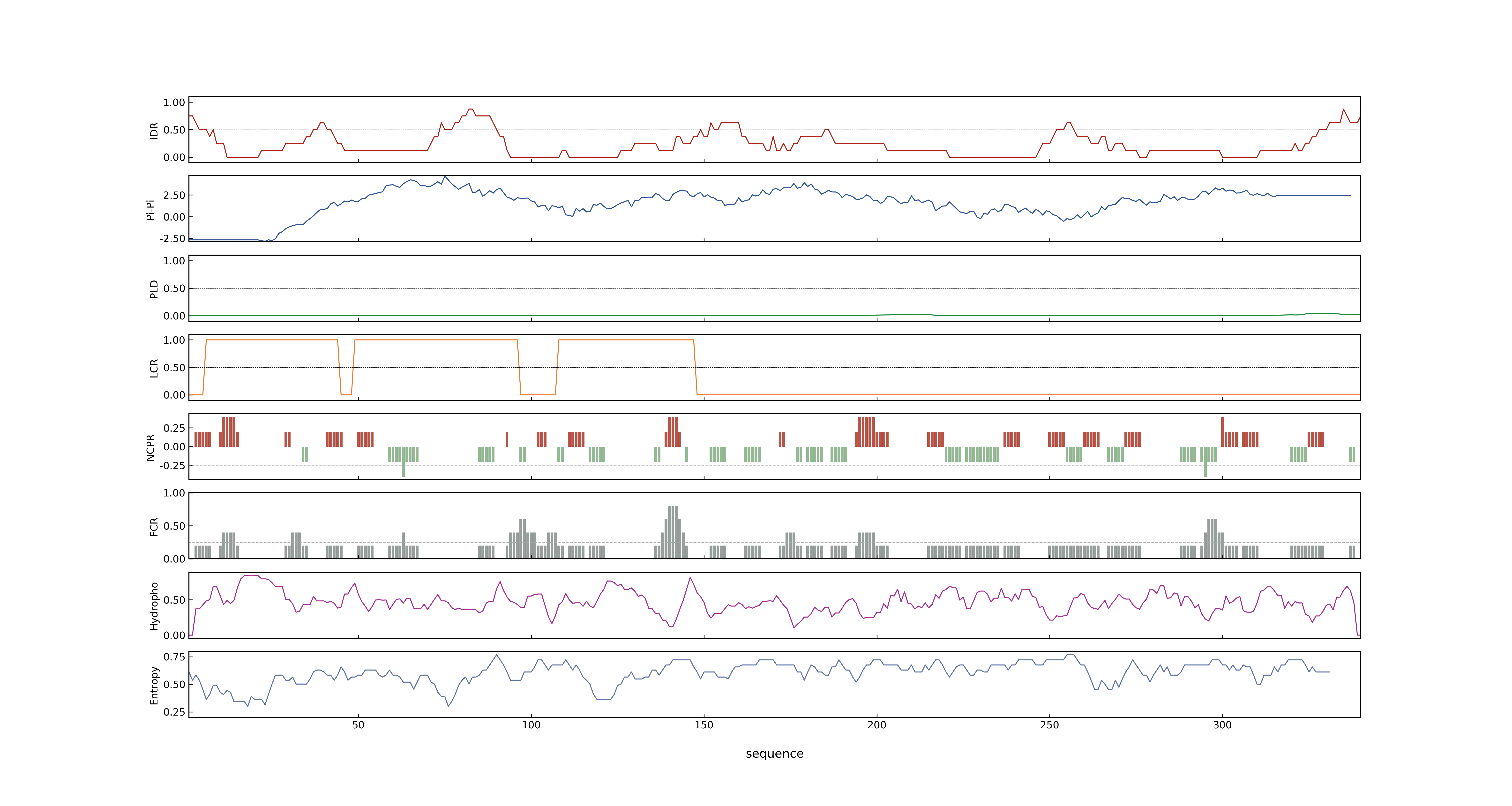Select the Pi-Pi y-axis label
The image size is (1512, 806).
(x=150, y=209)
